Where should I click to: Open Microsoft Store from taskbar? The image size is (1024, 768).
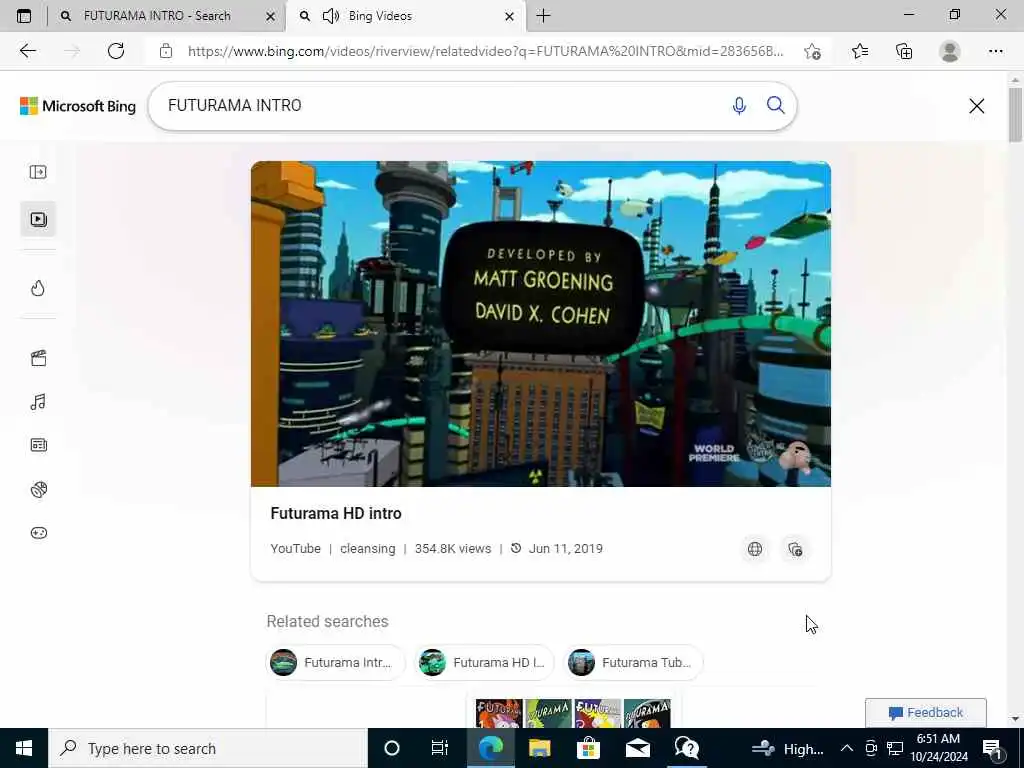tap(588, 748)
